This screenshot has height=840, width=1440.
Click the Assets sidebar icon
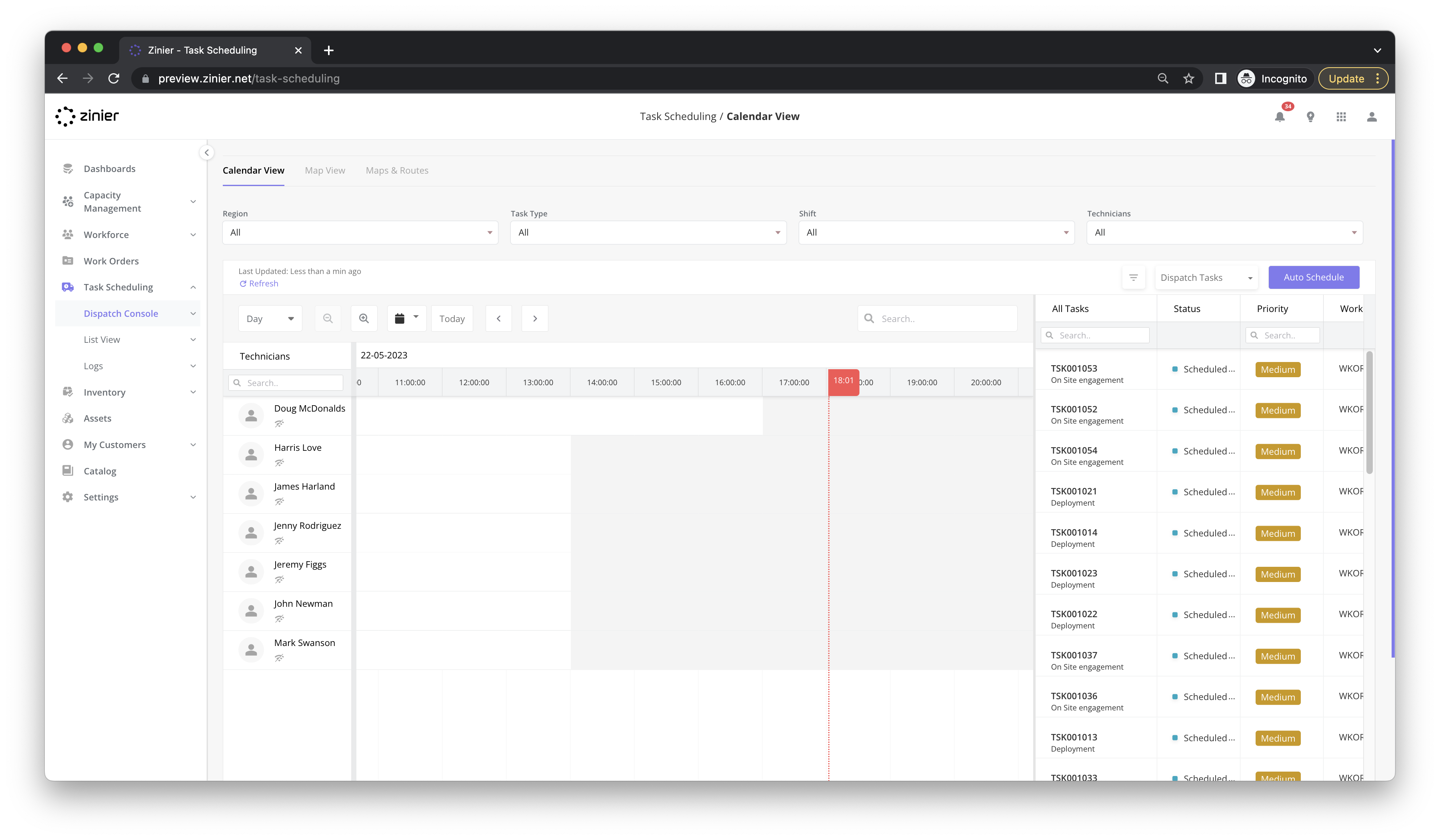[x=68, y=418]
